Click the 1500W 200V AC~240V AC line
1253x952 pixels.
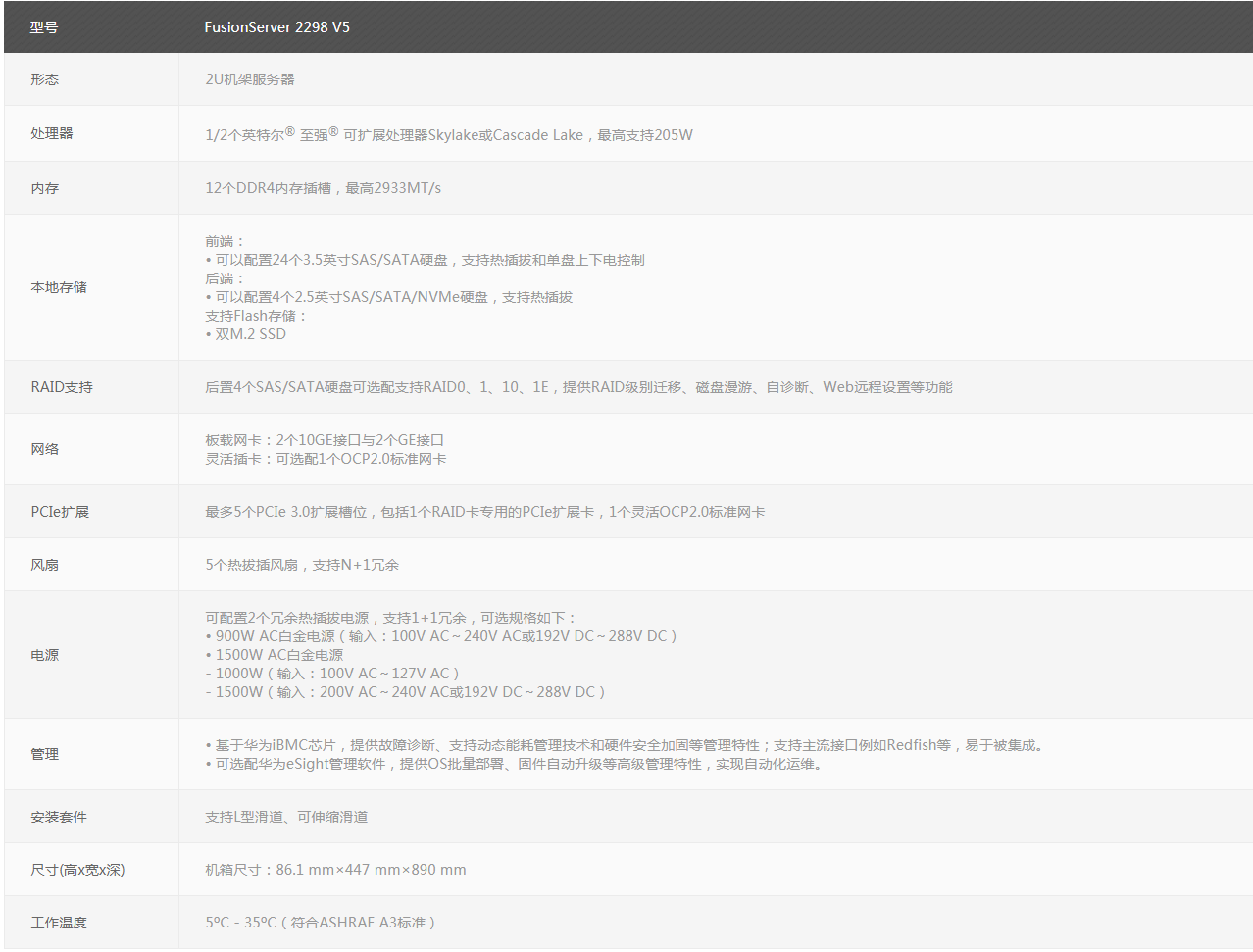coord(405,692)
